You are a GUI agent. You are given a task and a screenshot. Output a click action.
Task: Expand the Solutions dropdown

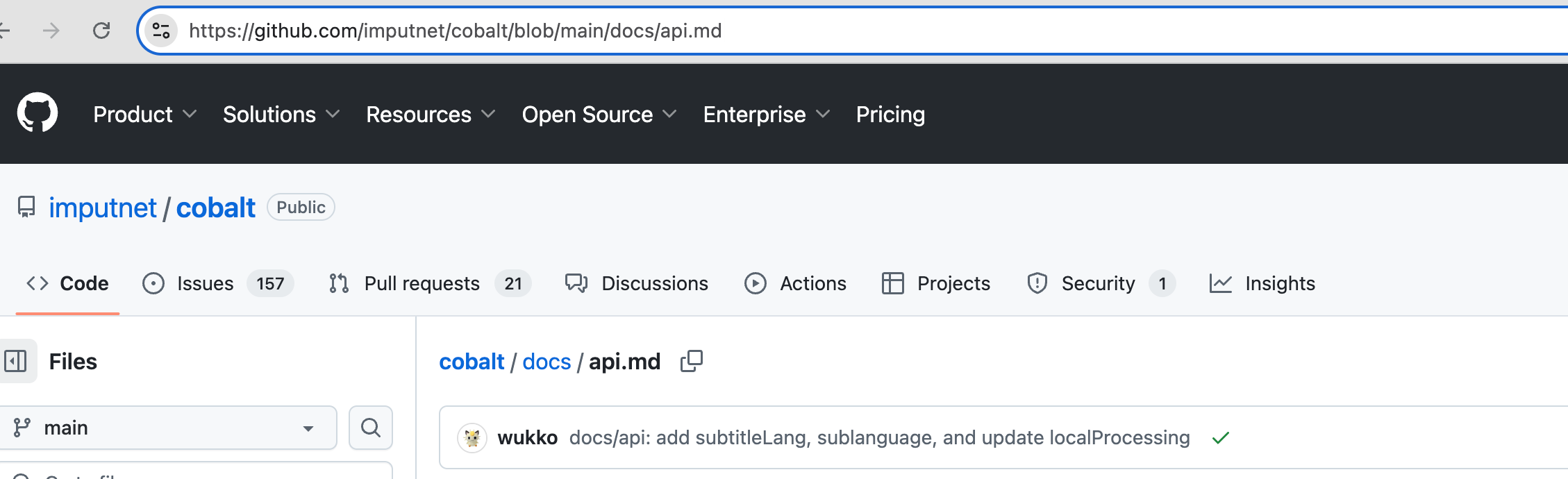281,115
